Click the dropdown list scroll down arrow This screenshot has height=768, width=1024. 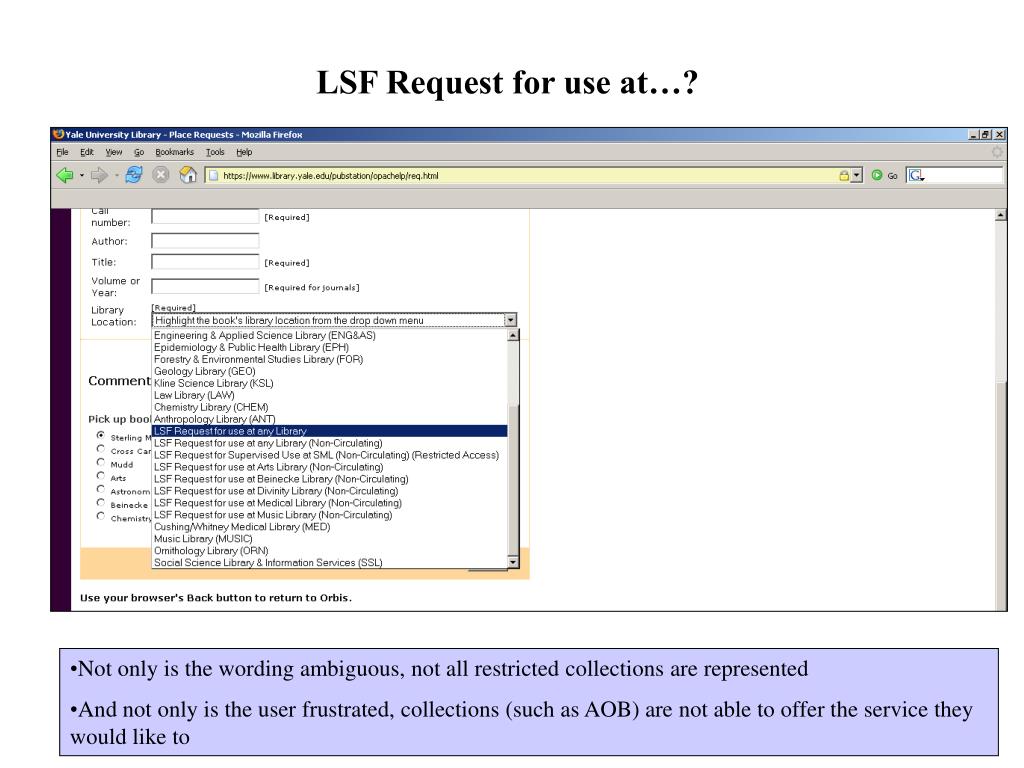pos(513,562)
